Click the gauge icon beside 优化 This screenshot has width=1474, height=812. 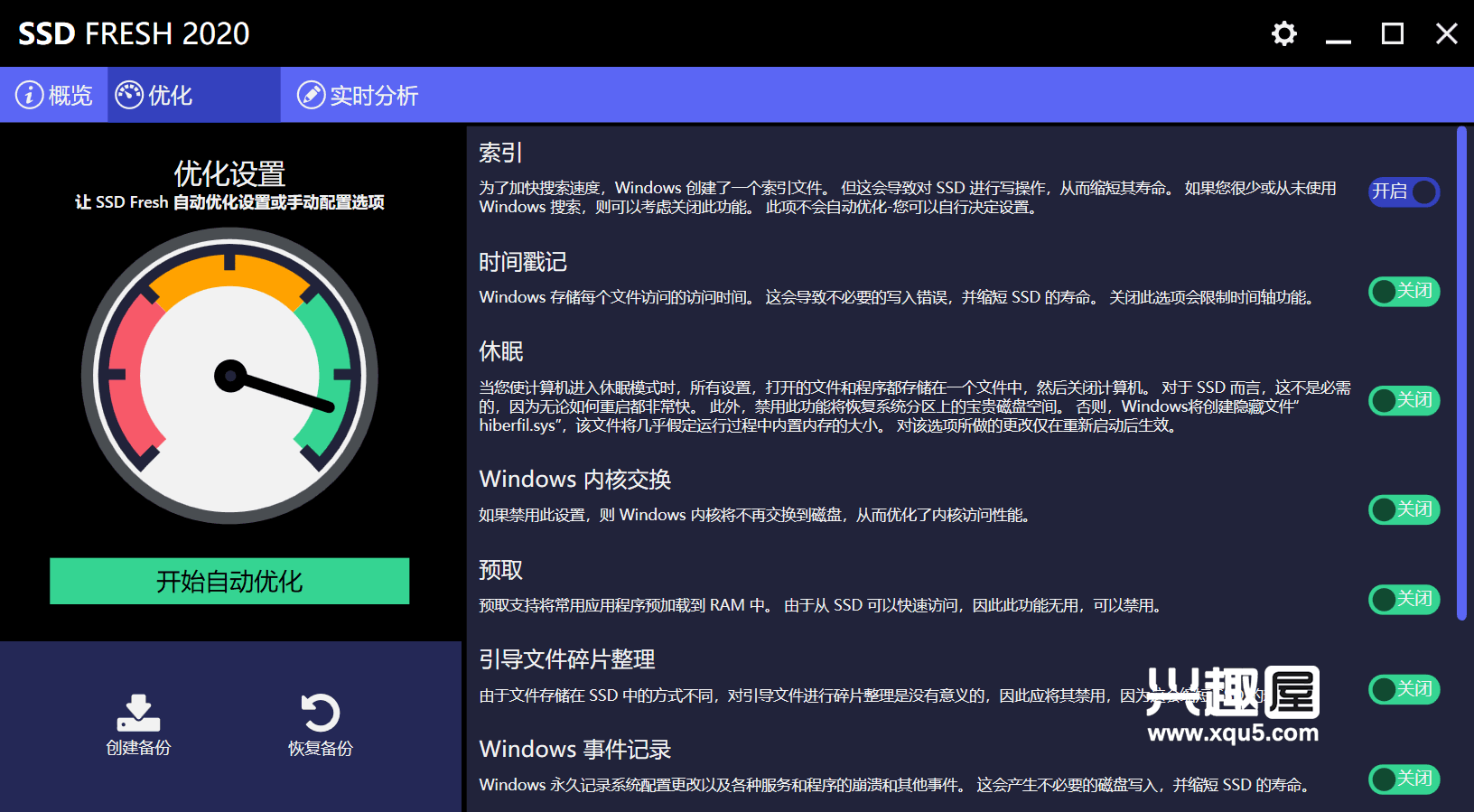129,95
